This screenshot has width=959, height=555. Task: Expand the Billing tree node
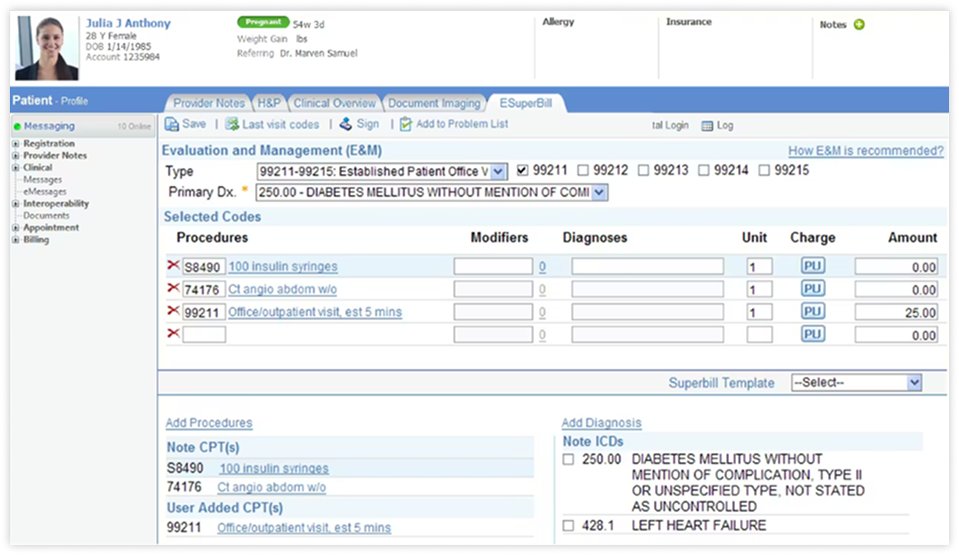(15, 240)
